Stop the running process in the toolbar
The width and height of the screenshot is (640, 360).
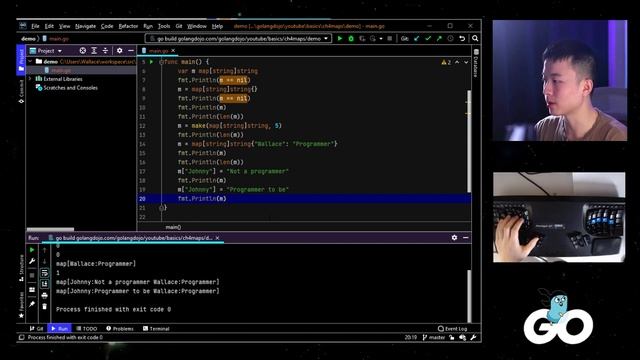point(390,38)
